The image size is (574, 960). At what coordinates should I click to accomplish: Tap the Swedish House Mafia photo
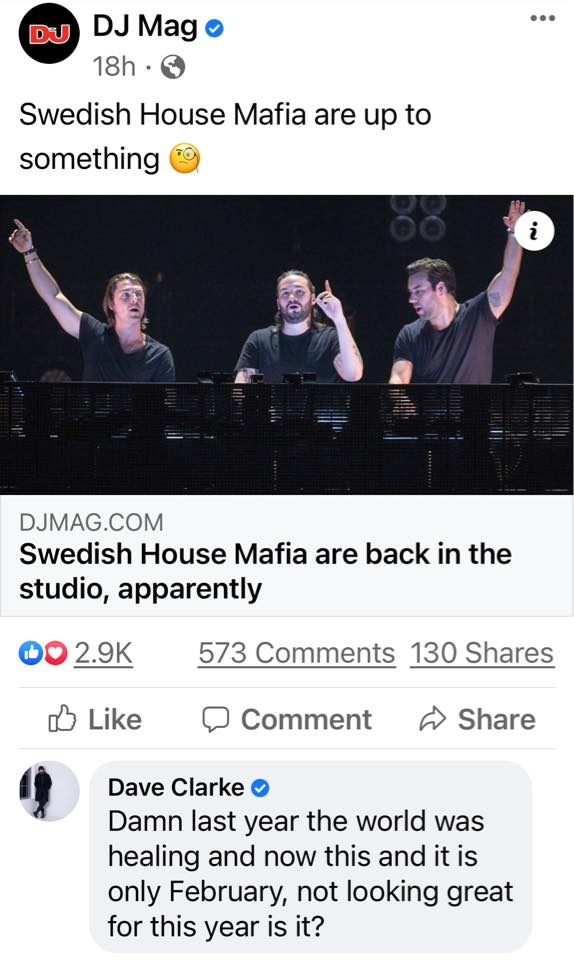coord(286,344)
